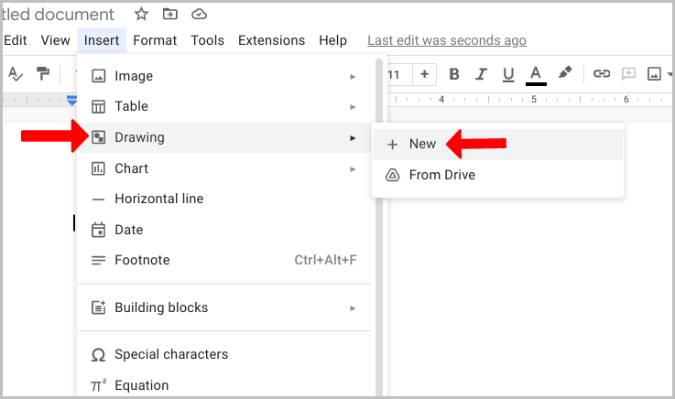Open the Extensions menu

(271, 40)
